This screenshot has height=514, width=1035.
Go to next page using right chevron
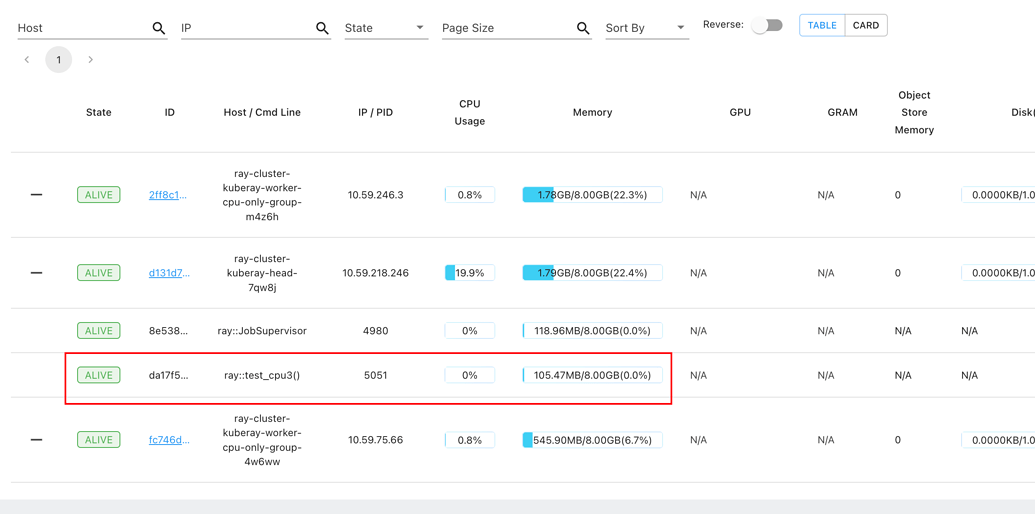click(90, 60)
